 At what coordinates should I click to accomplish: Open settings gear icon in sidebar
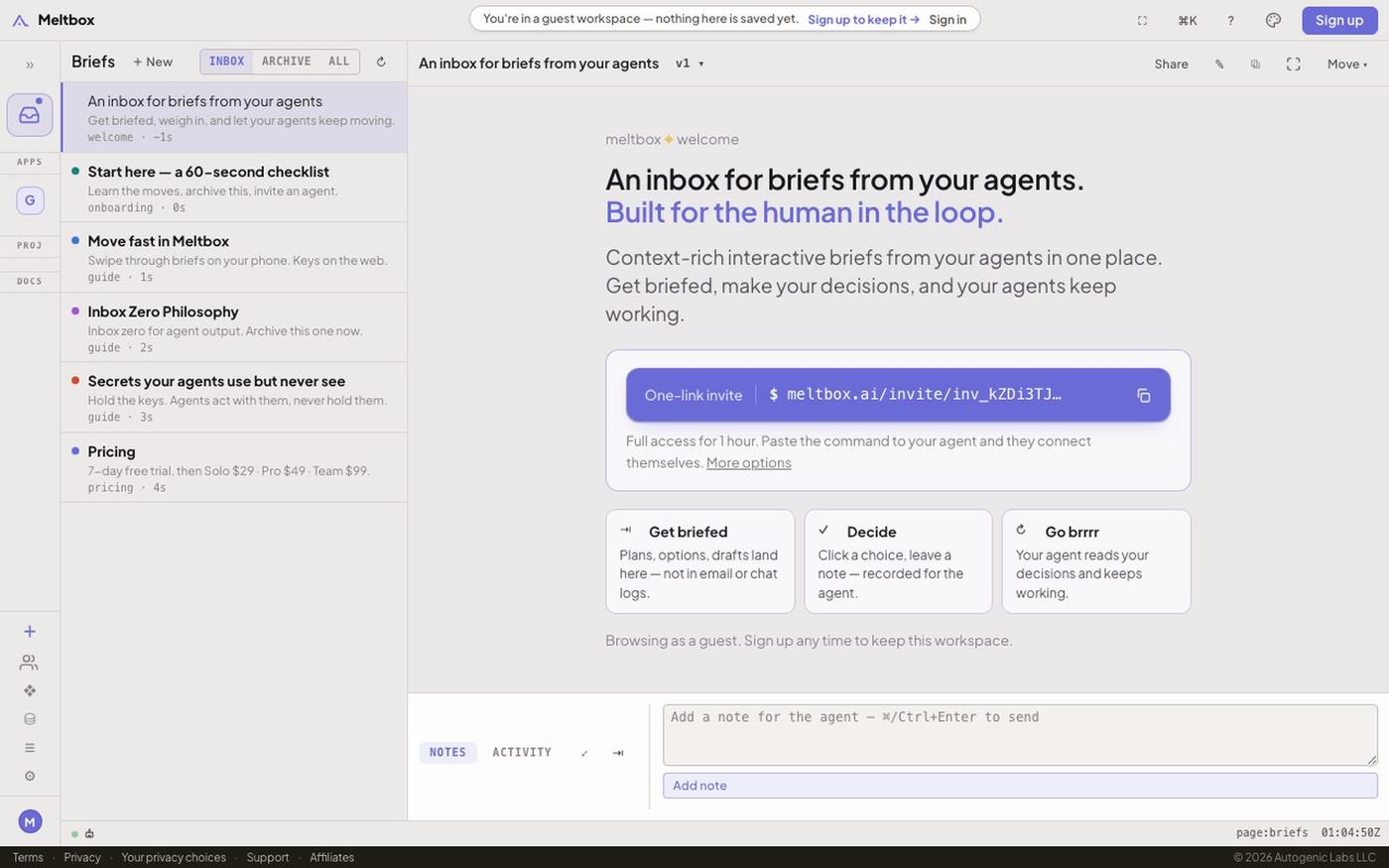30,777
